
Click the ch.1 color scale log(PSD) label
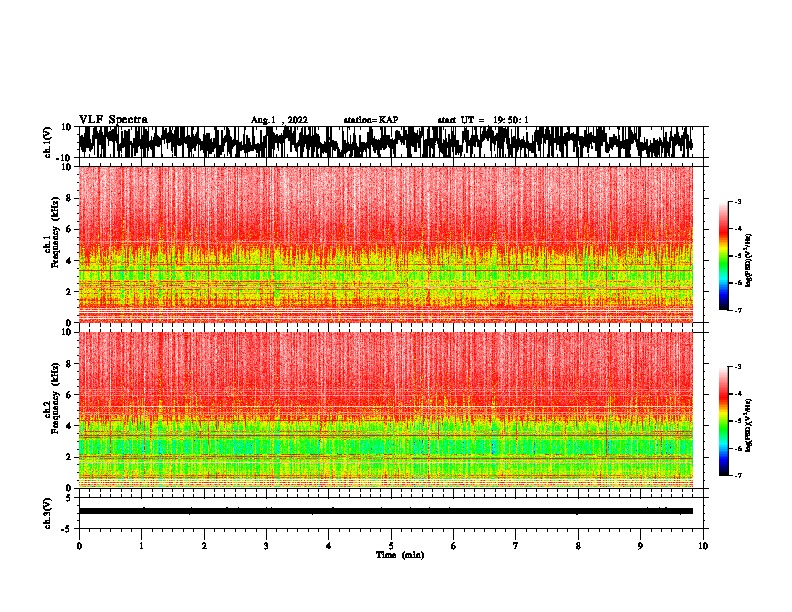pyautogui.click(x=749, y=260)
